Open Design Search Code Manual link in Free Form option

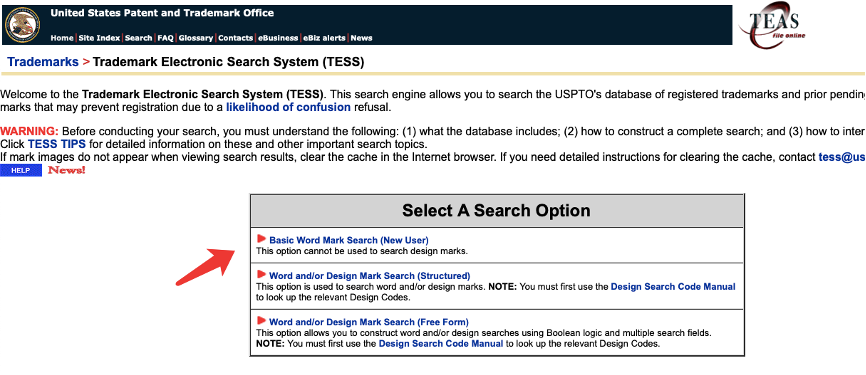[441, 344]
